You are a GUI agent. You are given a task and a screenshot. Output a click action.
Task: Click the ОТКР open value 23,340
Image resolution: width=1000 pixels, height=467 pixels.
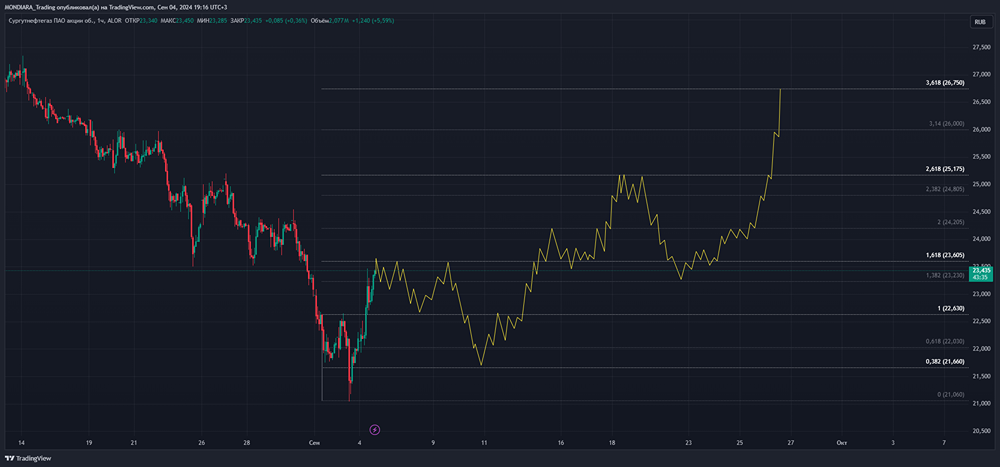point(149,20)
